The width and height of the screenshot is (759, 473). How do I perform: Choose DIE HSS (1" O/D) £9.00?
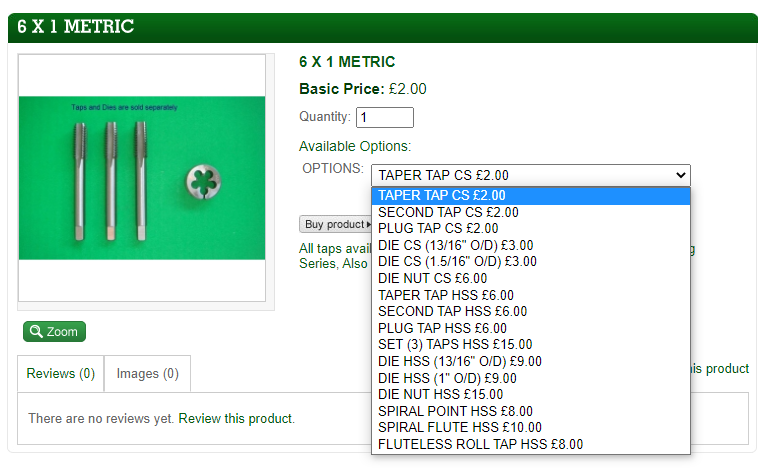(x=447, y=378)
